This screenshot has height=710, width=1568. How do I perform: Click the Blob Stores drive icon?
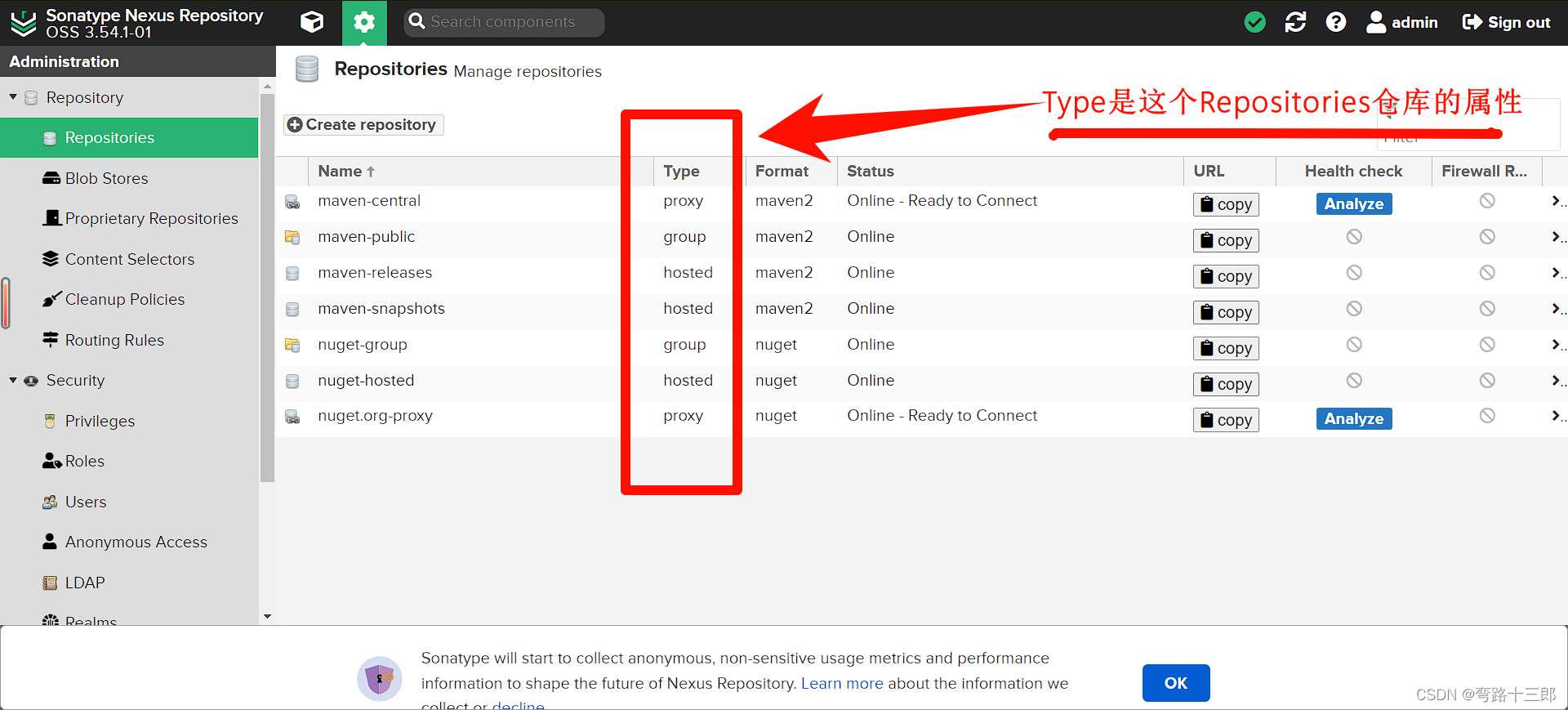point(51,178)
